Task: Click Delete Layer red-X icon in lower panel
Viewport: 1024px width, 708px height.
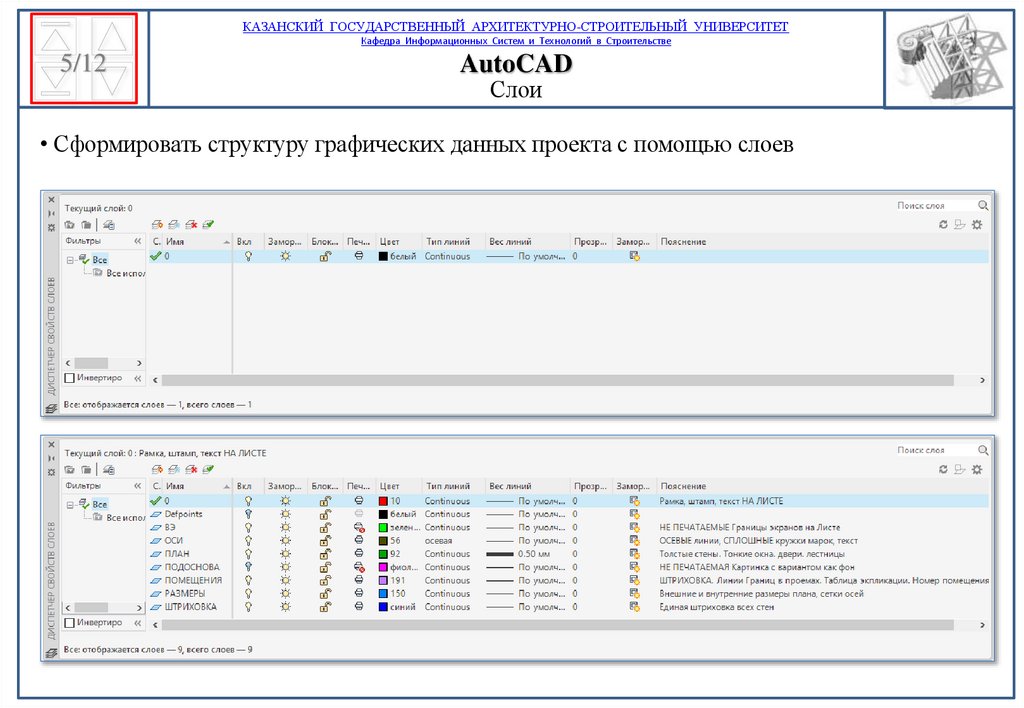Action: point(190,469)
